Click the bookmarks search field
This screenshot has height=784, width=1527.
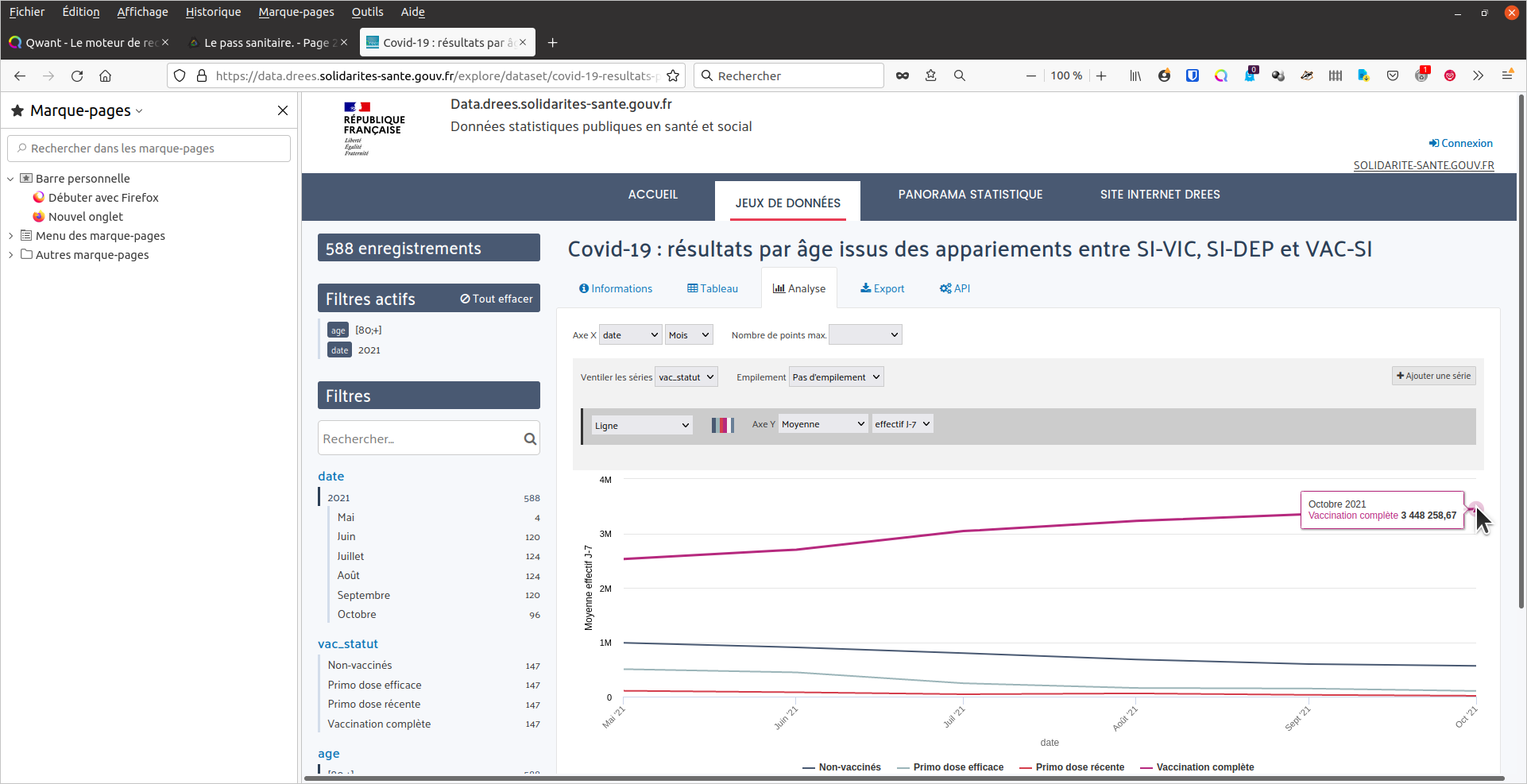(x=149, y=149)
